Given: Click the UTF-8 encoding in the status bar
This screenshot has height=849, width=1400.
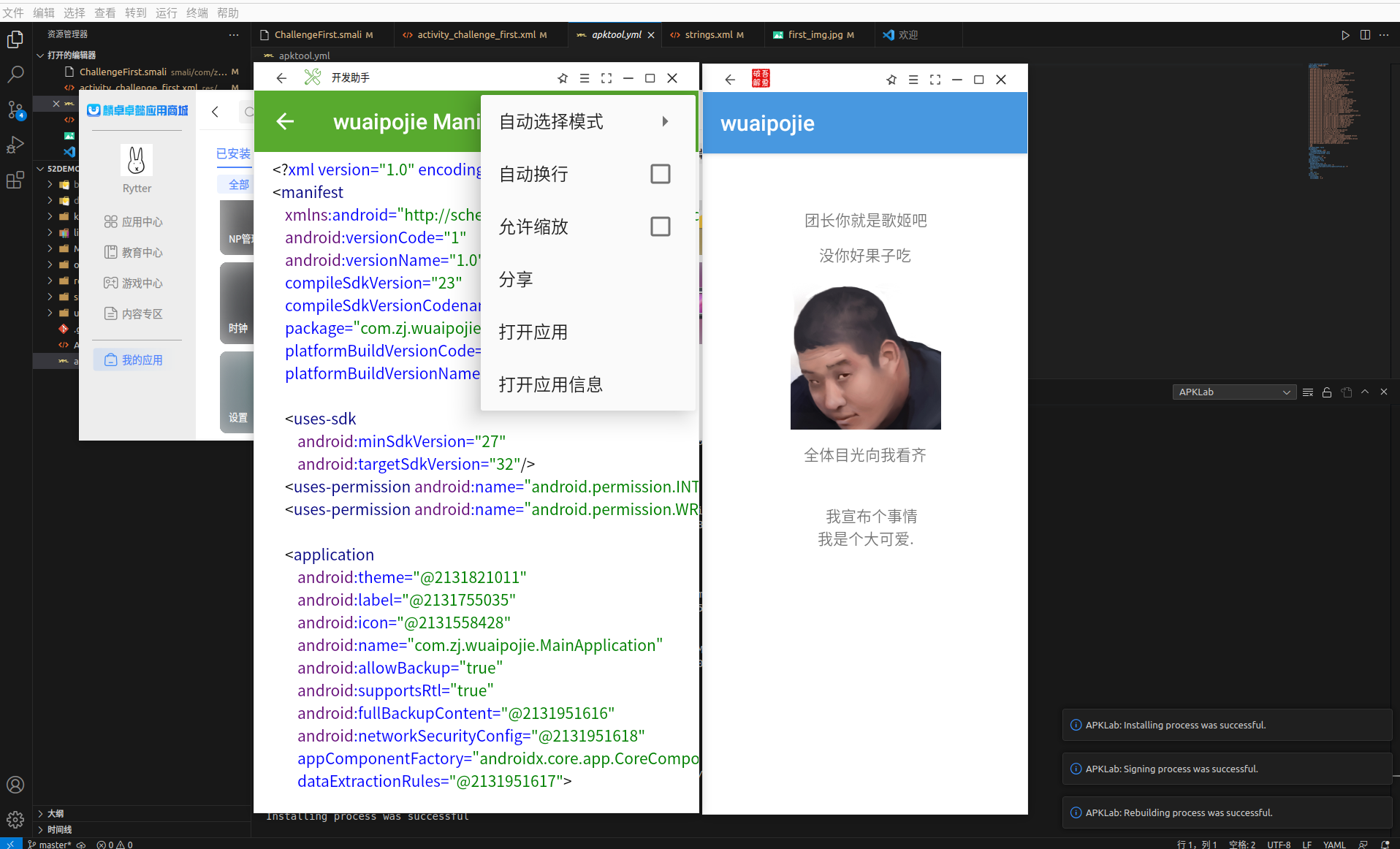Looking at the screenshot, I should [1279, 844].
